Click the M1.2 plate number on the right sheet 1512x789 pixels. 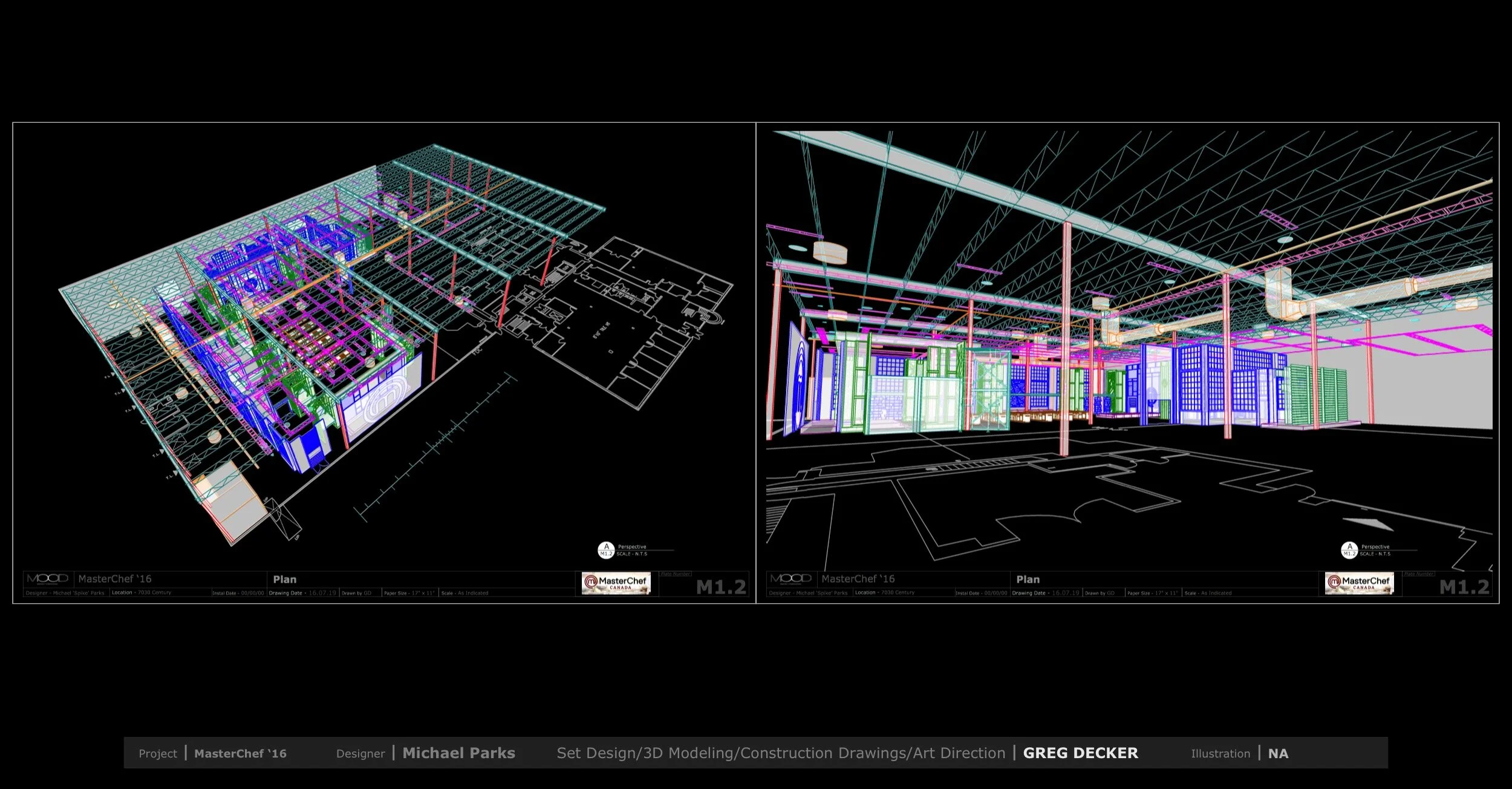[1464, 586]
